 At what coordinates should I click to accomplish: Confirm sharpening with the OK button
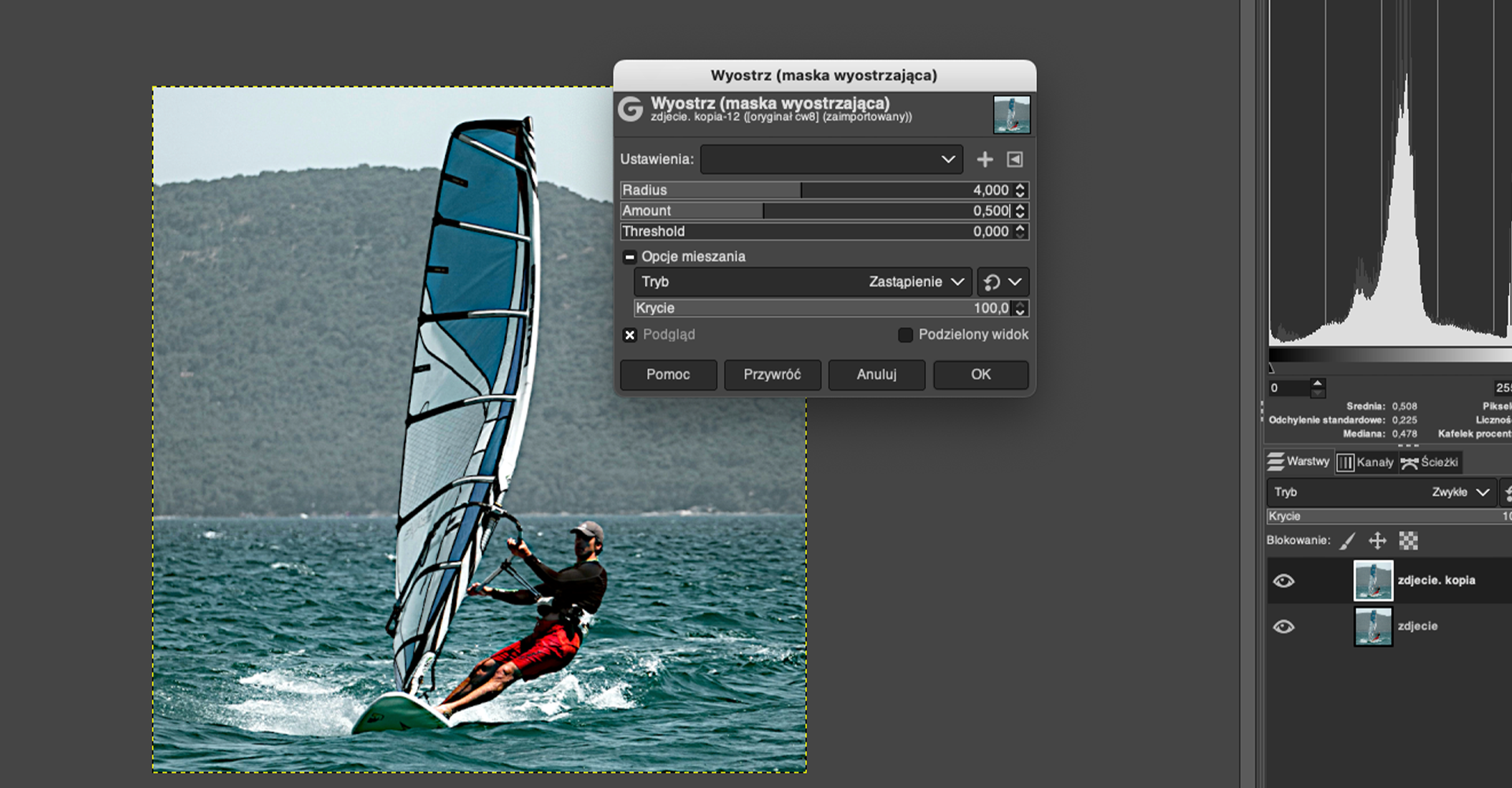coord(980,374)
